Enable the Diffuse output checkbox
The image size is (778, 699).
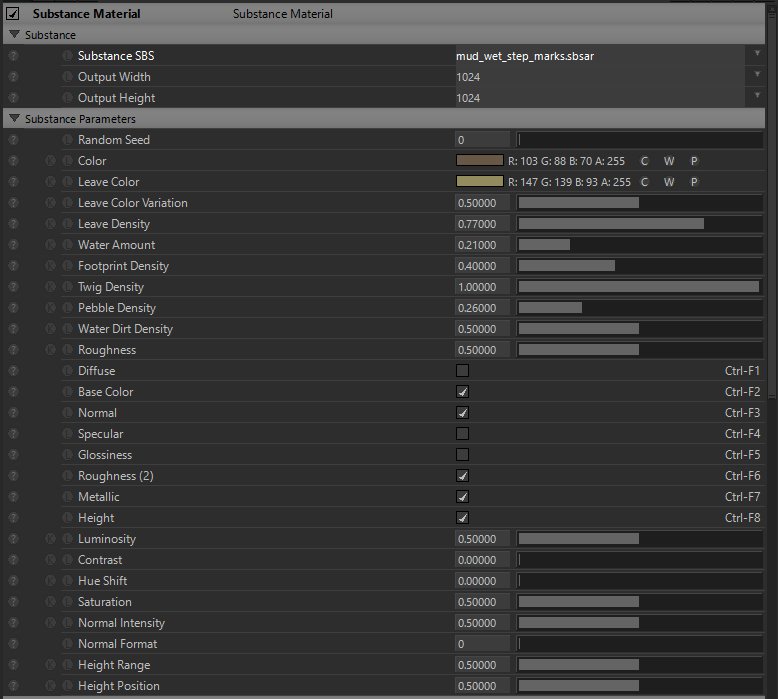tap(462, 371)
